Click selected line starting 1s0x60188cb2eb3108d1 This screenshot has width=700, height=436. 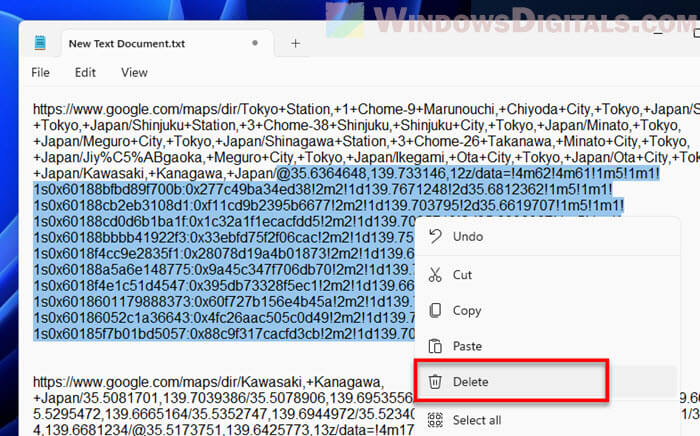tap(328, 206)
